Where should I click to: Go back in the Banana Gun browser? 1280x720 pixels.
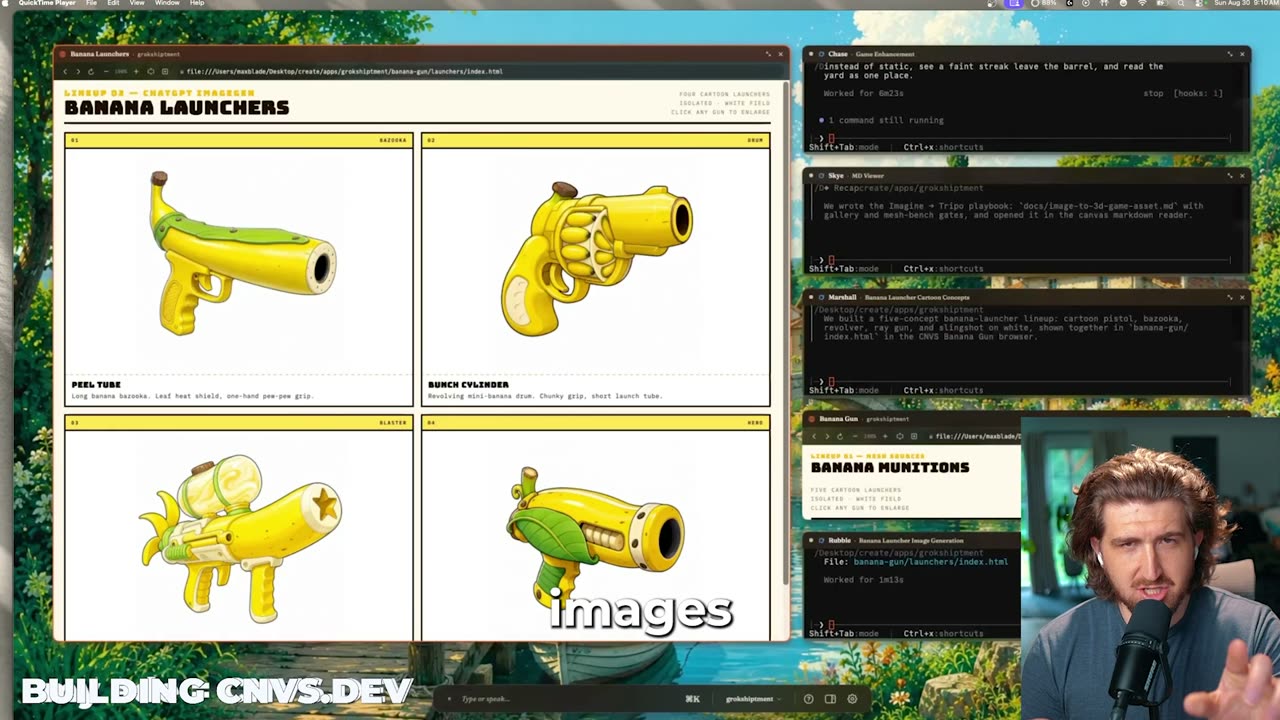814,436
